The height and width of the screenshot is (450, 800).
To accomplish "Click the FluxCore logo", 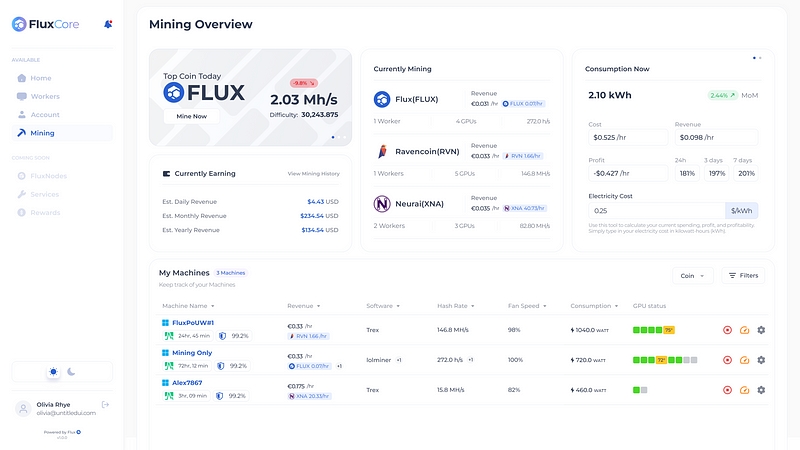I will coord(45,24).
